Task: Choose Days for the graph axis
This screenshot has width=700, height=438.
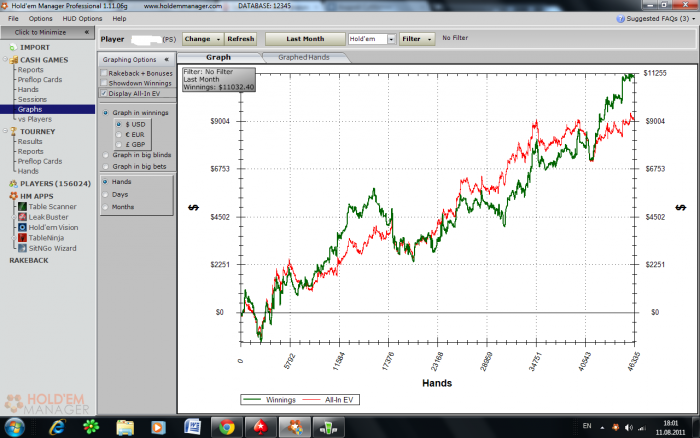Action: (105, 195)
